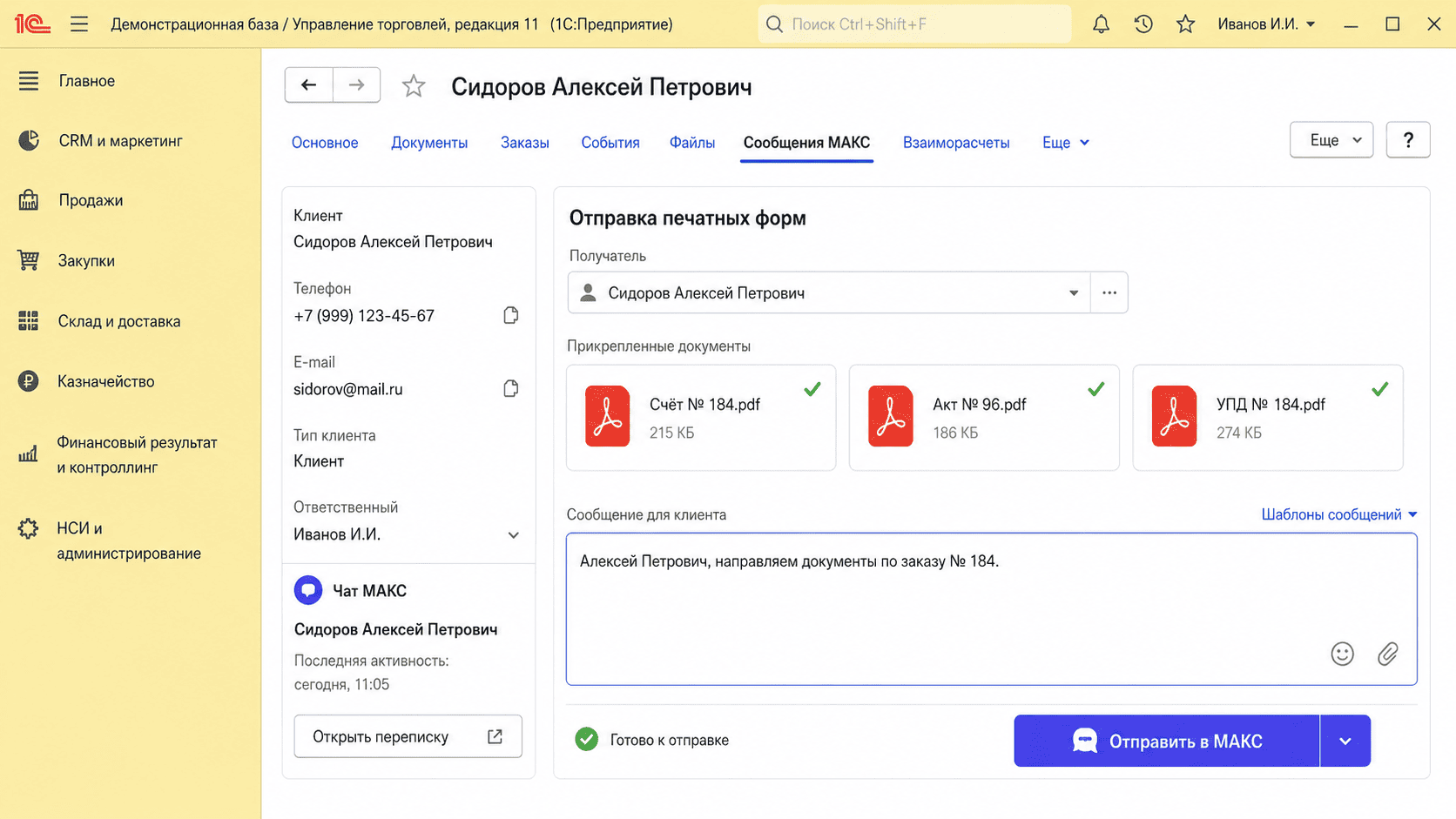Insert emoji into client message
The image size is (1456, 819).
[x=1343, y=654]
